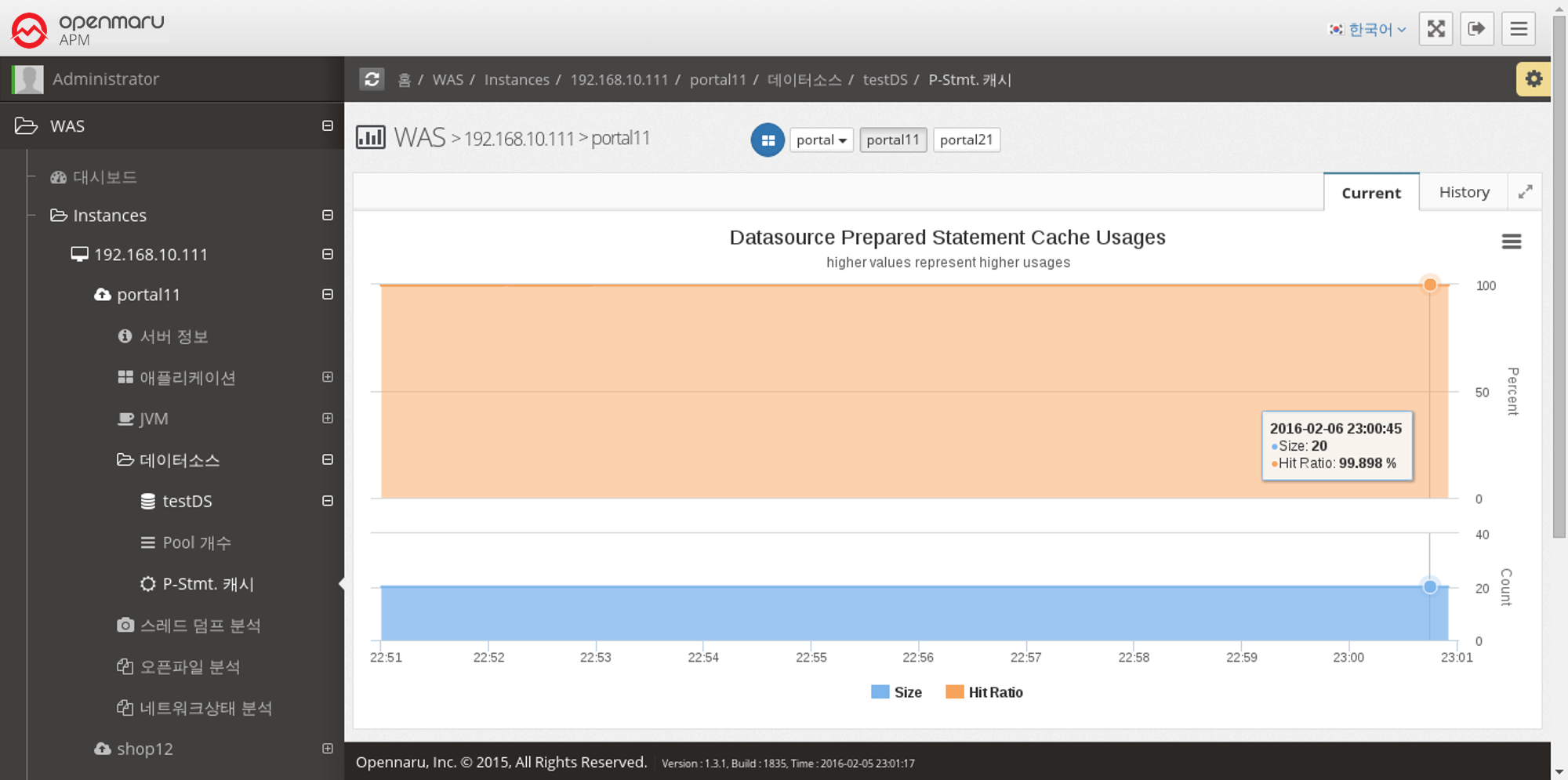Open the portal group dropdown

pyautogui.click(x=821, y=140)
